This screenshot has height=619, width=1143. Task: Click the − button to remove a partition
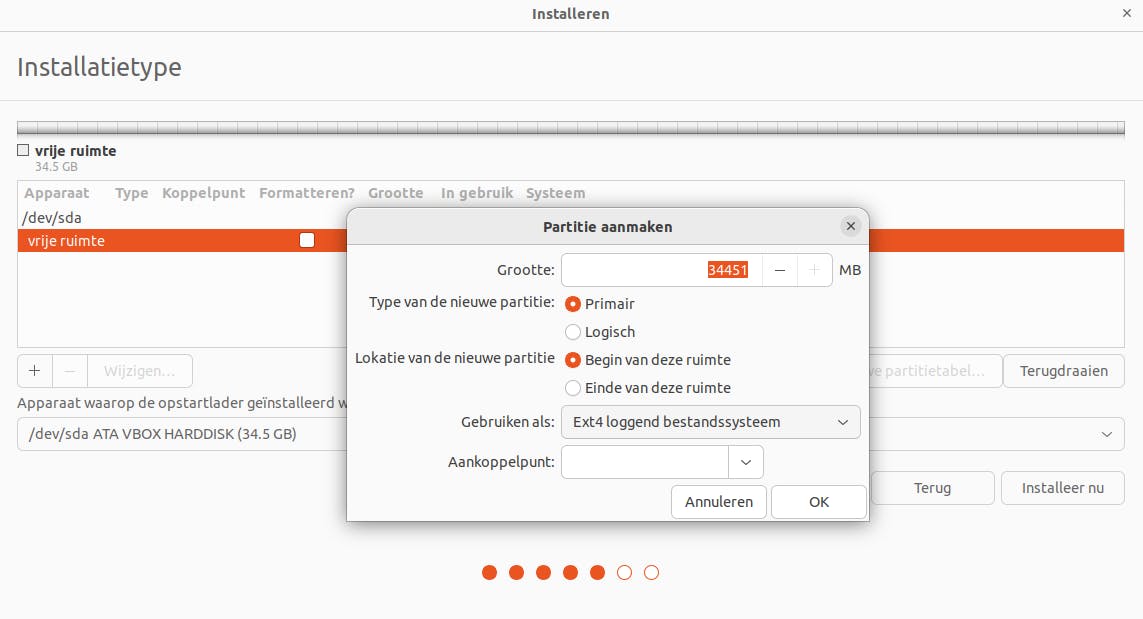pyautogui.click(x=69, y=371)
